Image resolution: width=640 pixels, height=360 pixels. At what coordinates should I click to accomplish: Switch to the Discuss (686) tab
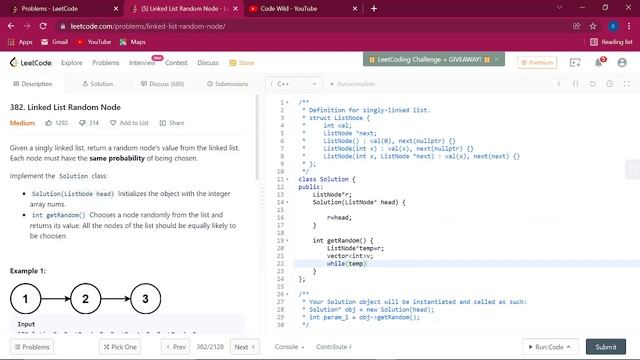coord(162,84)
